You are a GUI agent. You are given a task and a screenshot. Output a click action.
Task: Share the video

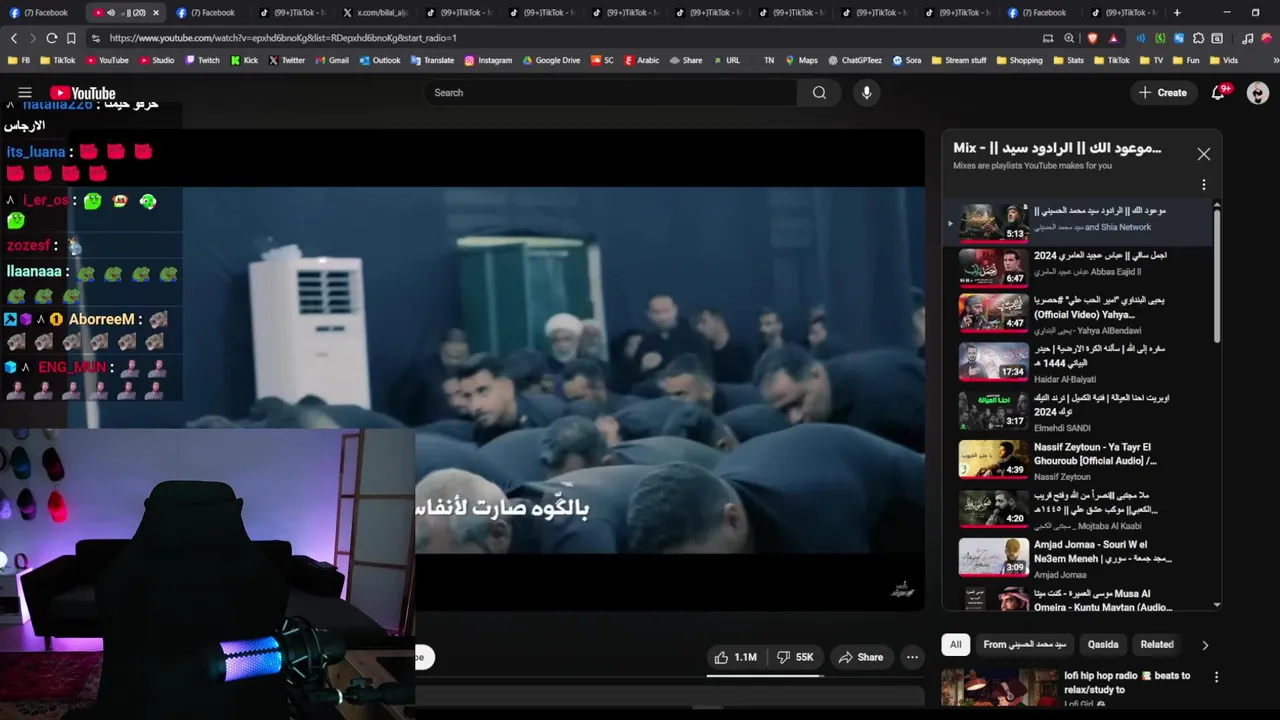click(860, 657)
